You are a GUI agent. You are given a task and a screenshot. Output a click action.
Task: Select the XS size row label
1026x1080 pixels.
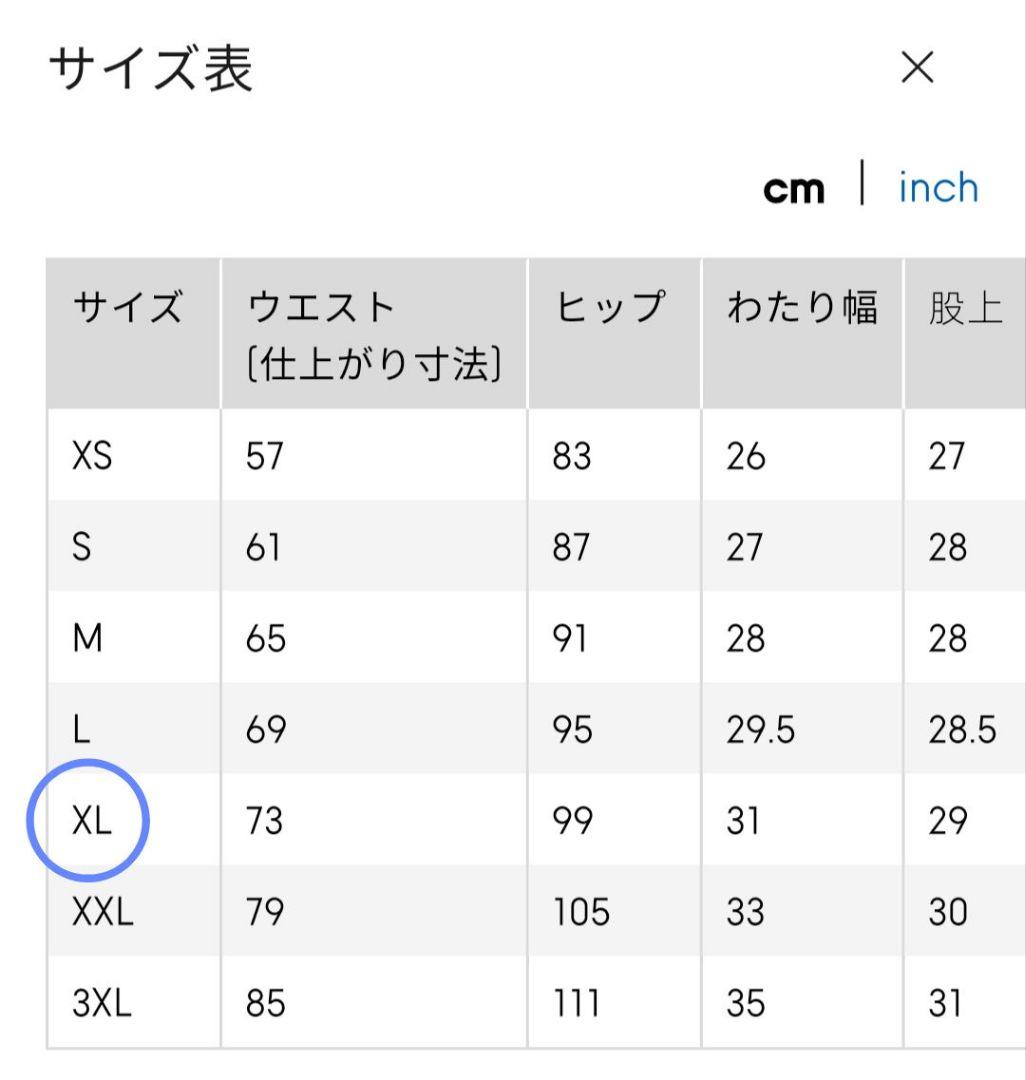pyautogui.click(x=92, y=456)
